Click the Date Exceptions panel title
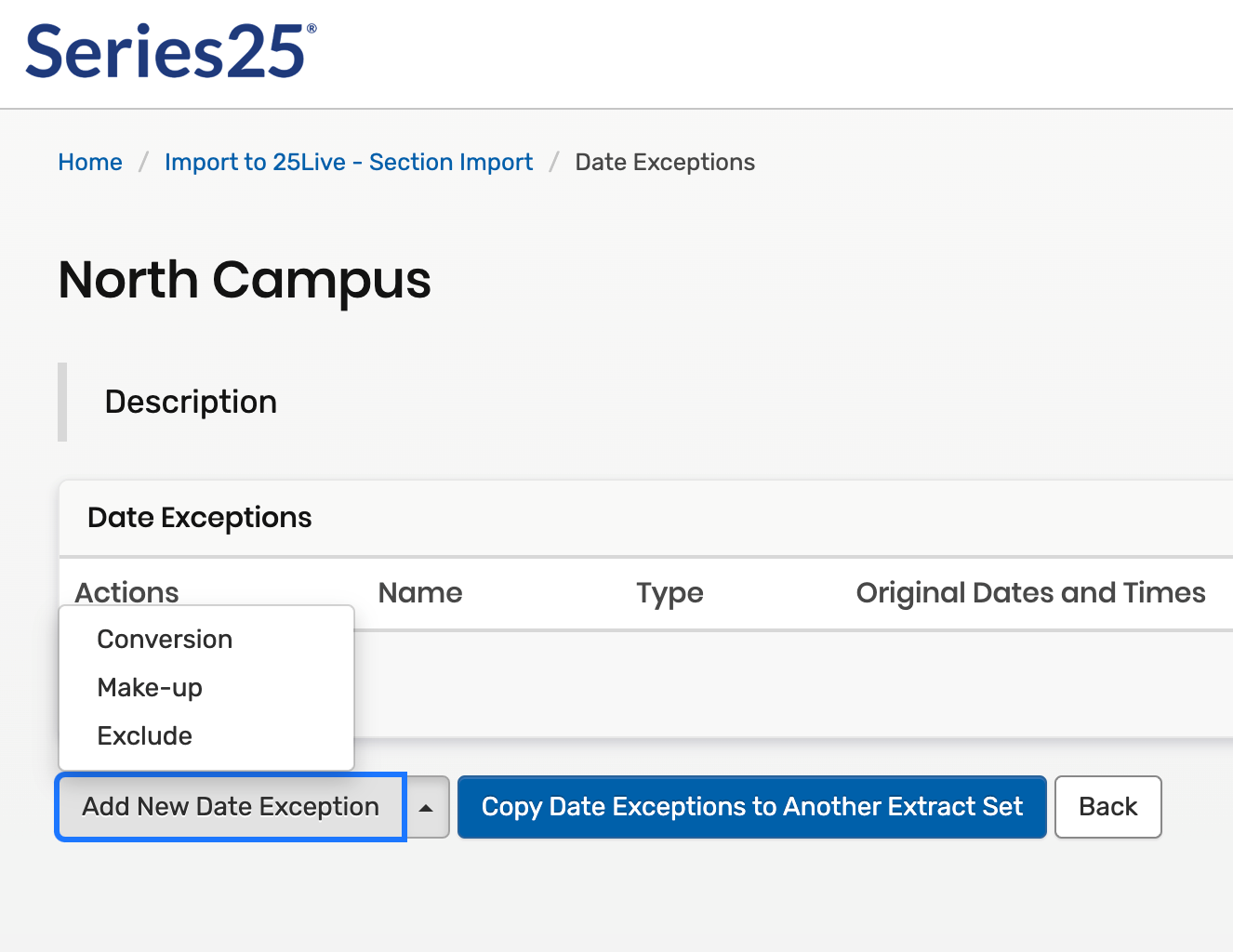 200,518
